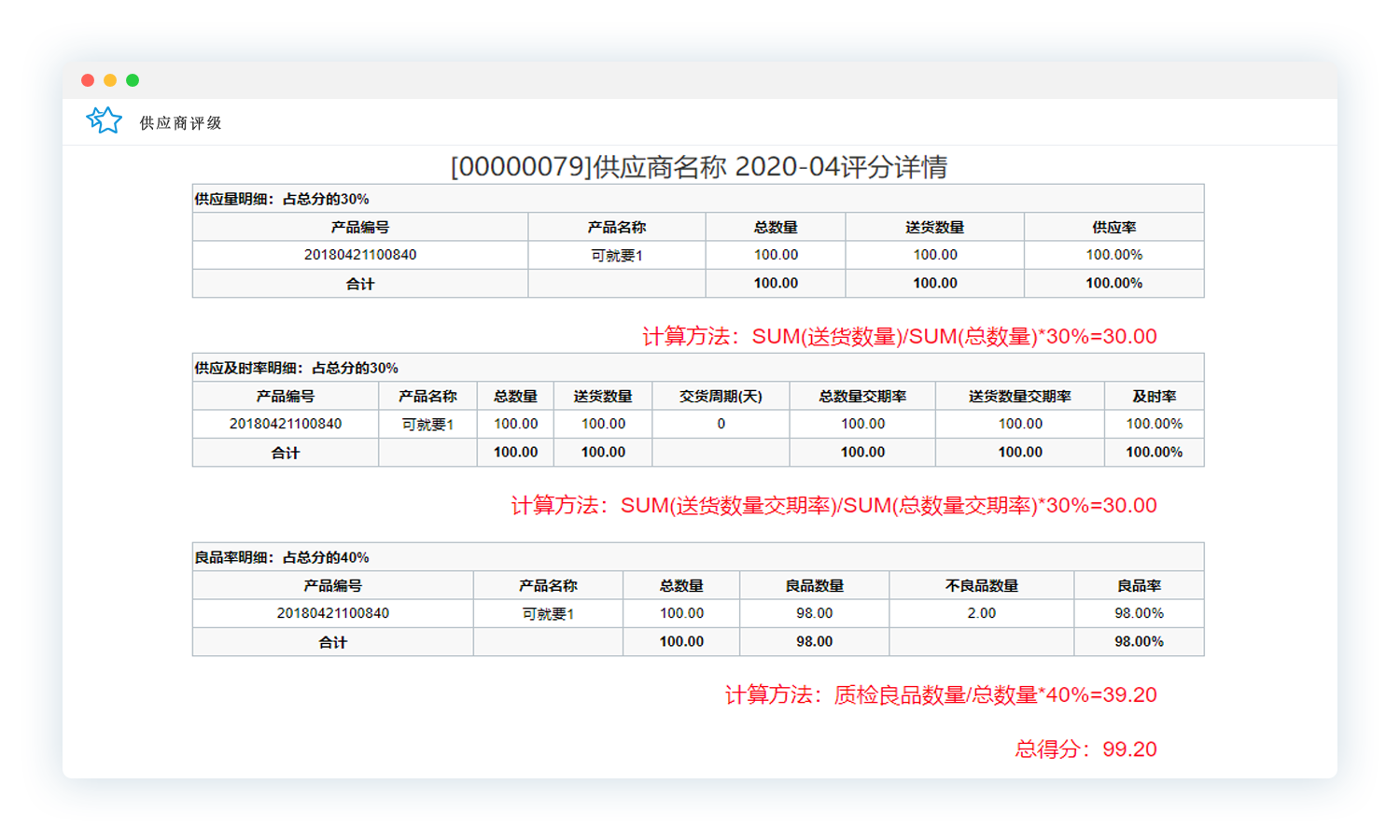Viewport: 1400px width, 840px height.
Task: Click 送货数量 column header in first table
Action: [x=934, y=227]
